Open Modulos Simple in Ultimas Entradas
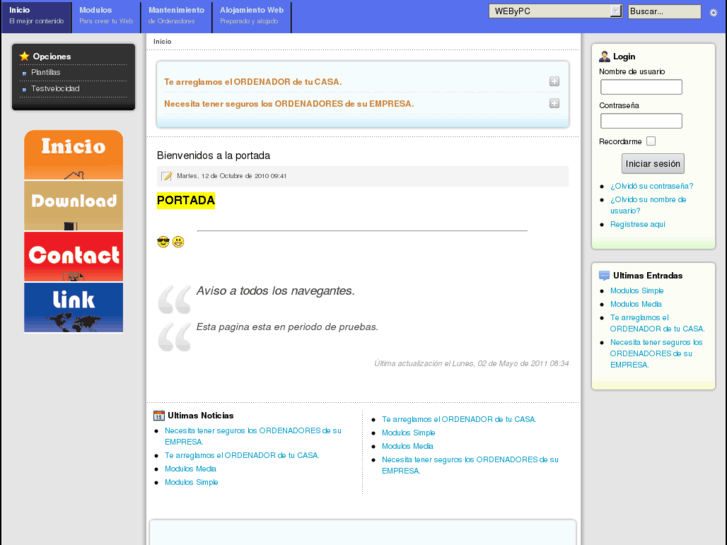 (637, 291)
